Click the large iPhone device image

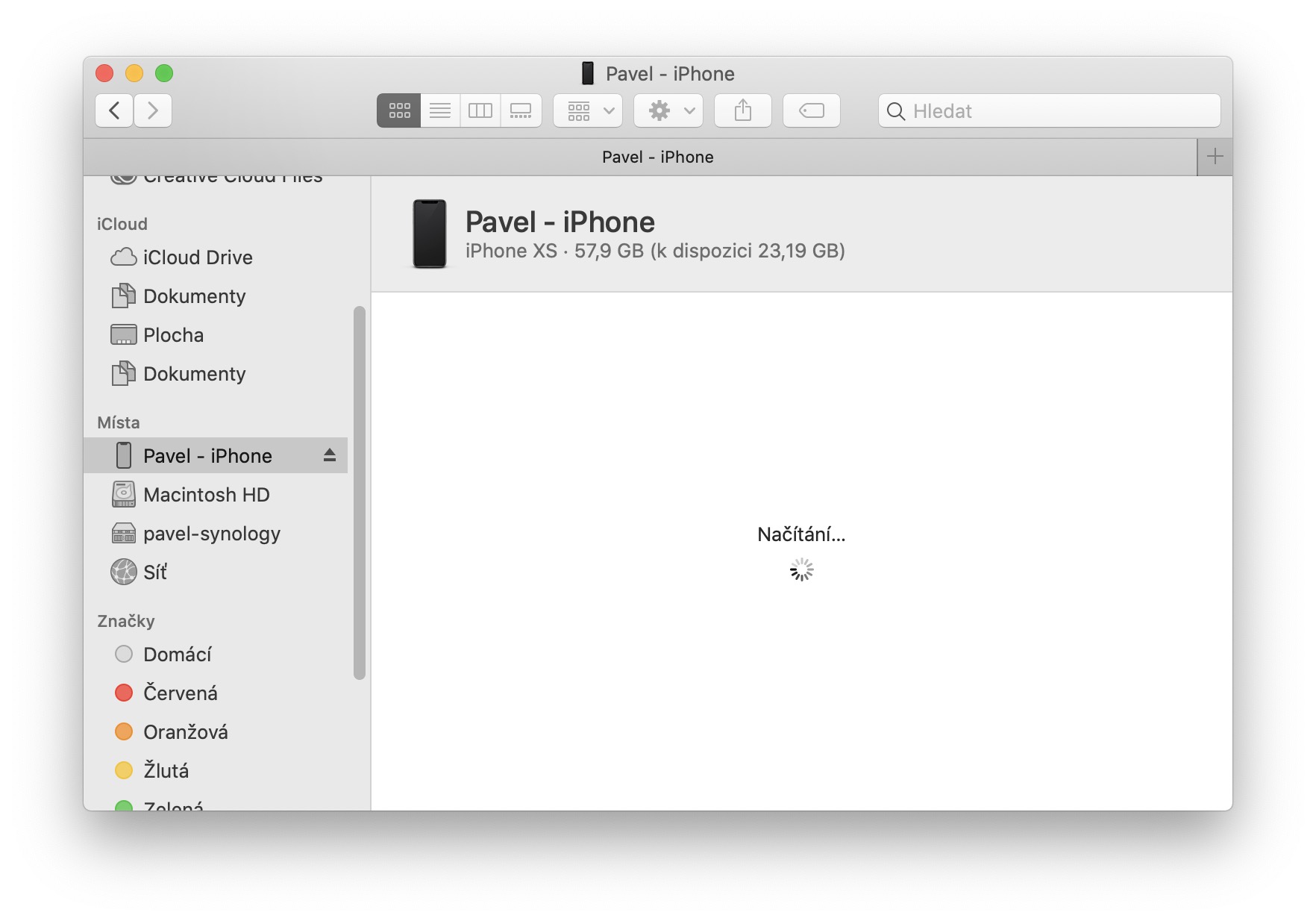tap(430, 234)
